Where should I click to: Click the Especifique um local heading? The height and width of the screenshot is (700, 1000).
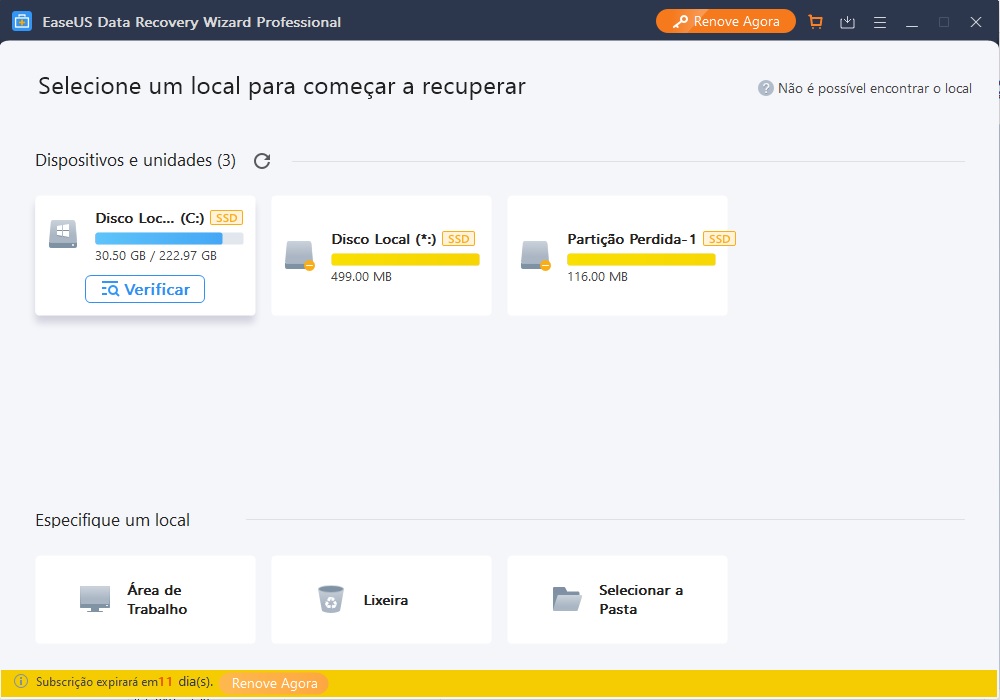tap(113, 520)
